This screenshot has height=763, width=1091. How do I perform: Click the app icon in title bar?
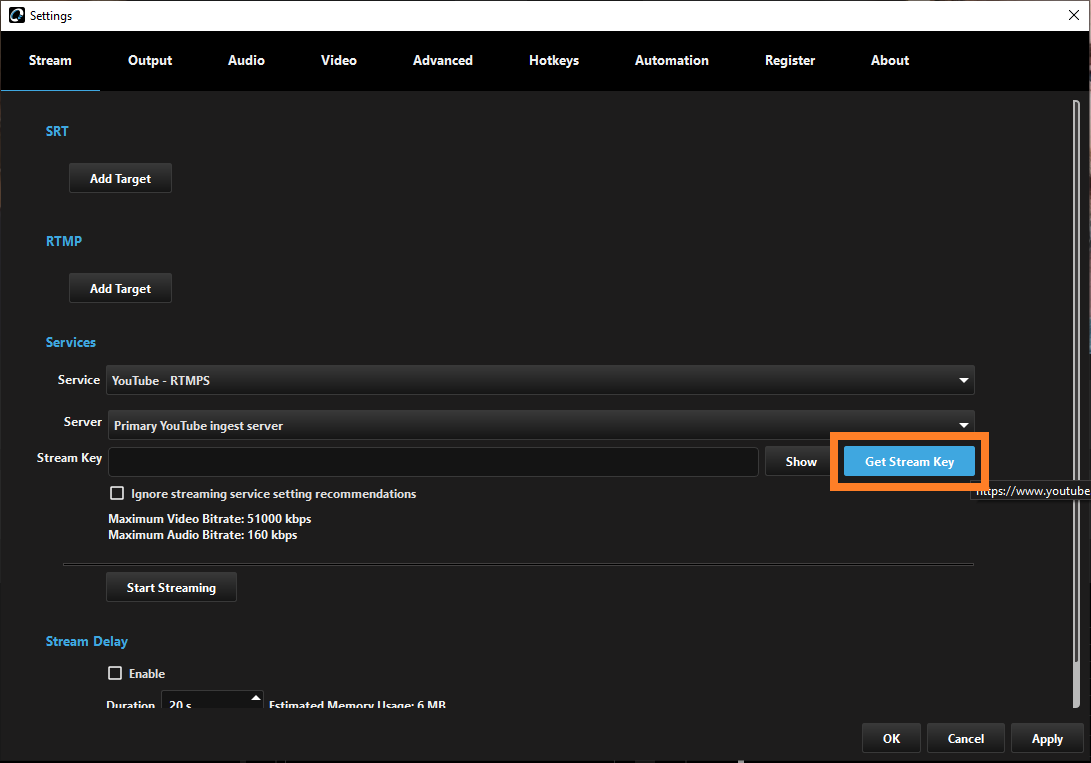coord(15,15)
